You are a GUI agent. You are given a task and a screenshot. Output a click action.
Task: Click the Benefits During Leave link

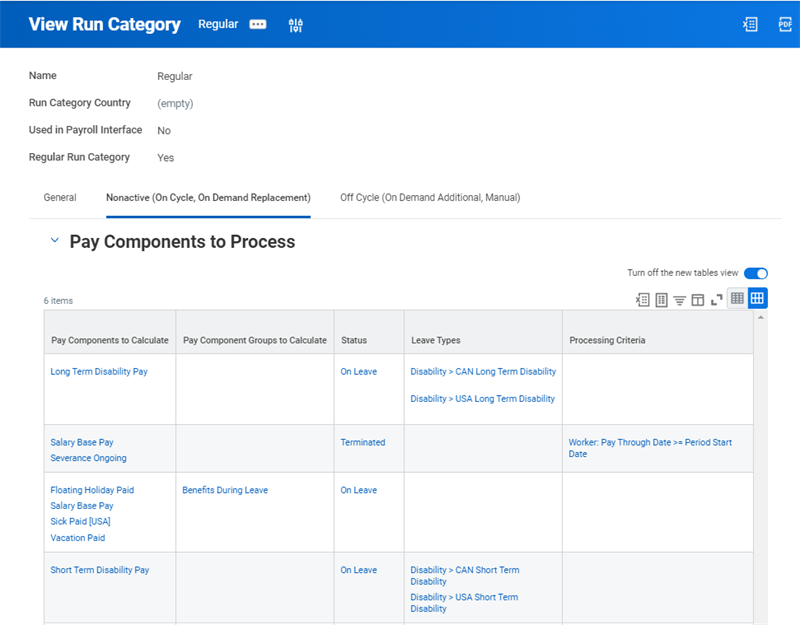[x=225, y=490]
